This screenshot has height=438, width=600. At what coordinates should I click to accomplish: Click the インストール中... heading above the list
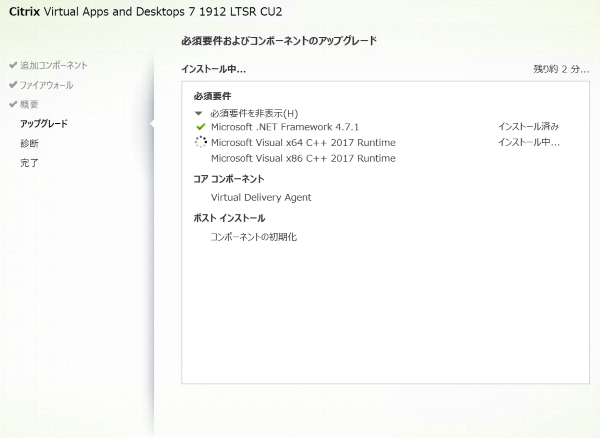coord(214,69)
